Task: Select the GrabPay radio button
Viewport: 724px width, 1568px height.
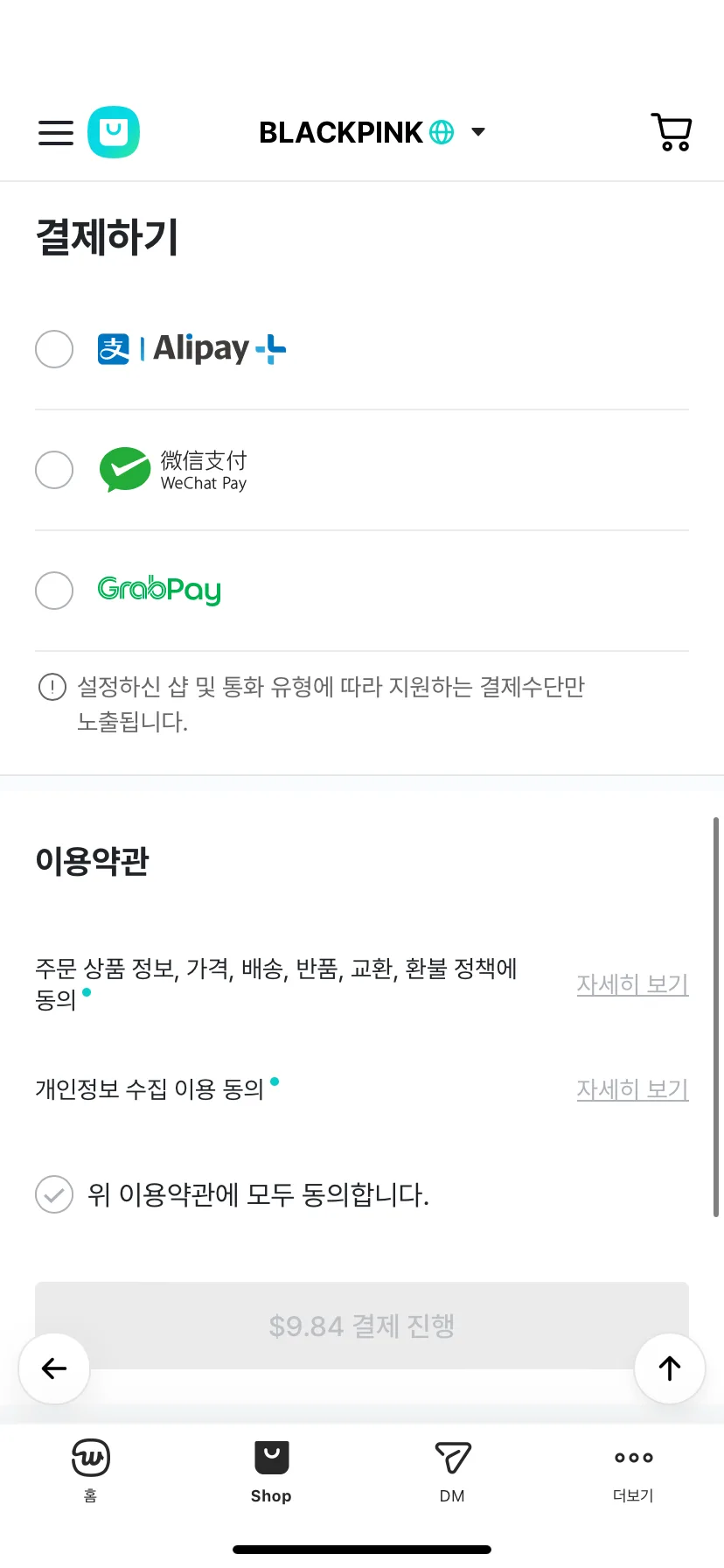Action: pos(54,591)
